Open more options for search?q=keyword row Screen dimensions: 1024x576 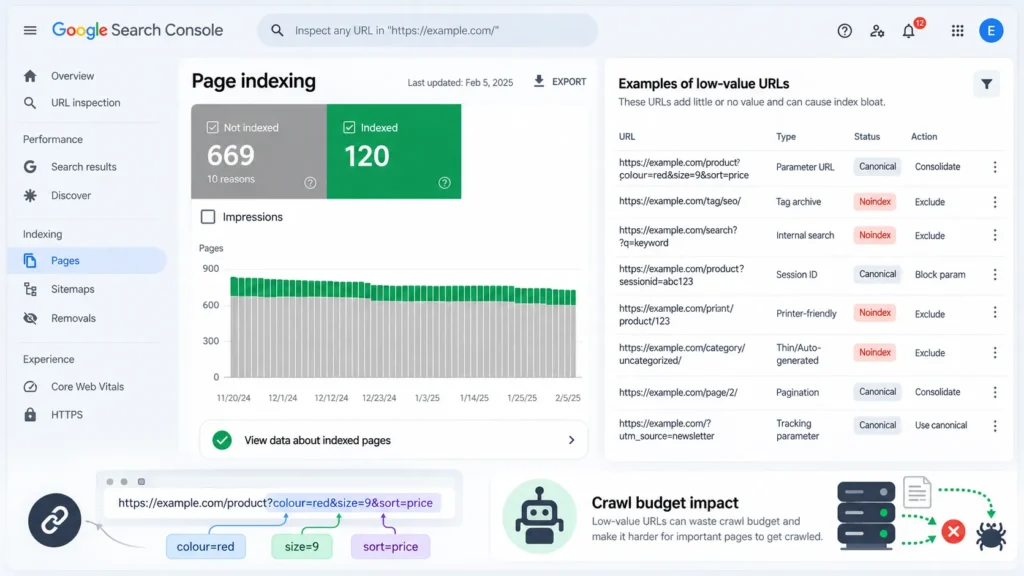coord(995,235)
